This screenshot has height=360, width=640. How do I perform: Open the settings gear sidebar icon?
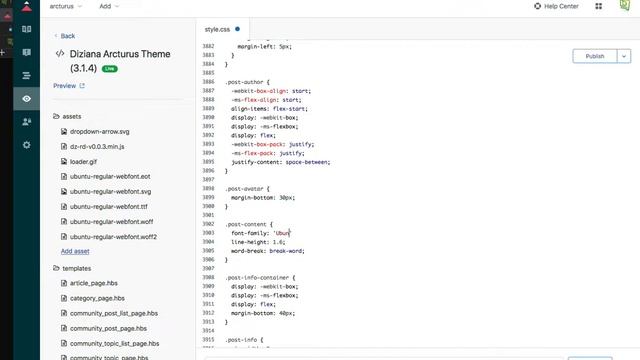(x=27, y=145)
